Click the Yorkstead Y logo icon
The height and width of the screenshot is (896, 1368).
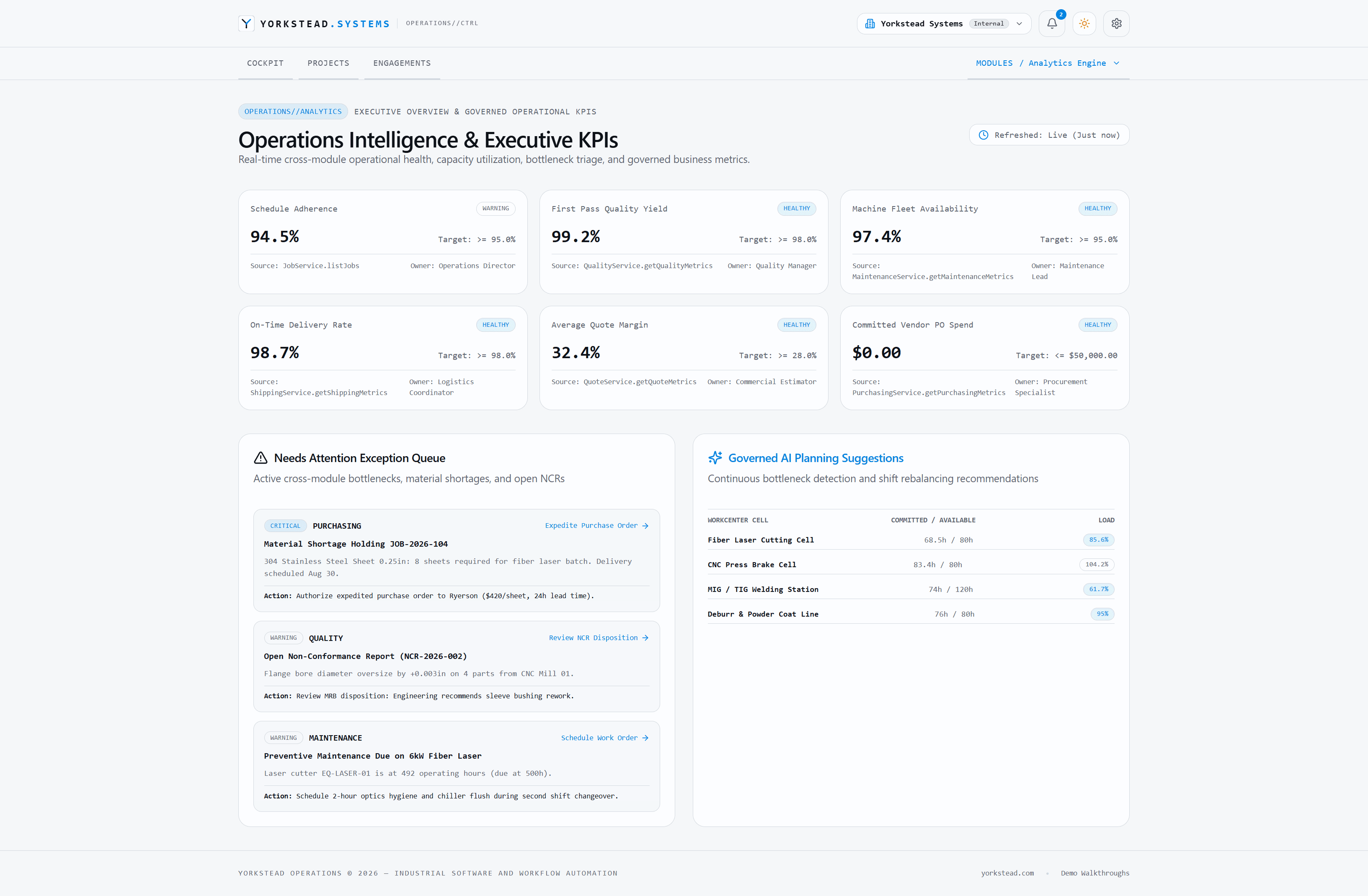point(246,23)
